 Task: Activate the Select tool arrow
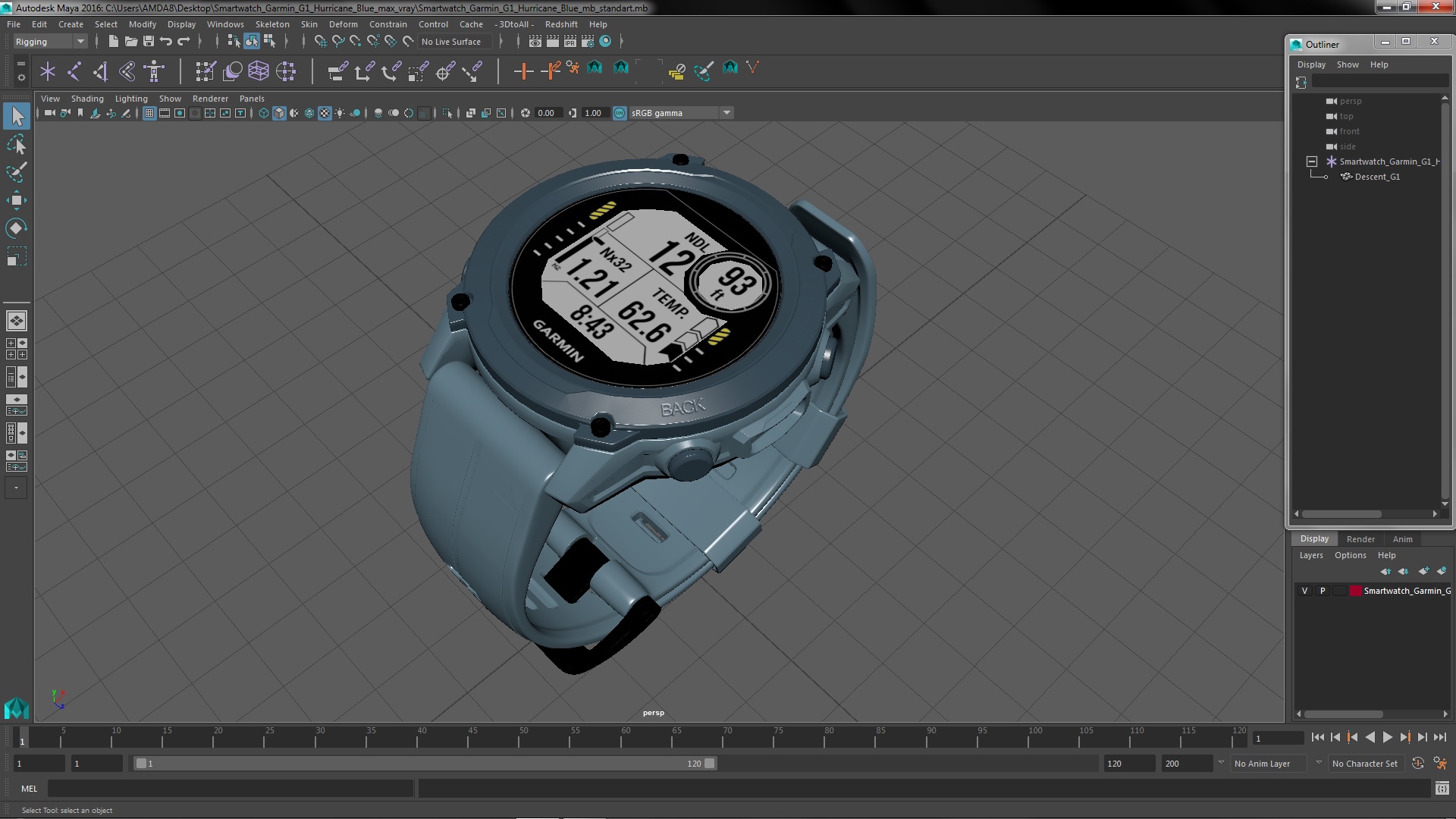(x=16, y=116)
